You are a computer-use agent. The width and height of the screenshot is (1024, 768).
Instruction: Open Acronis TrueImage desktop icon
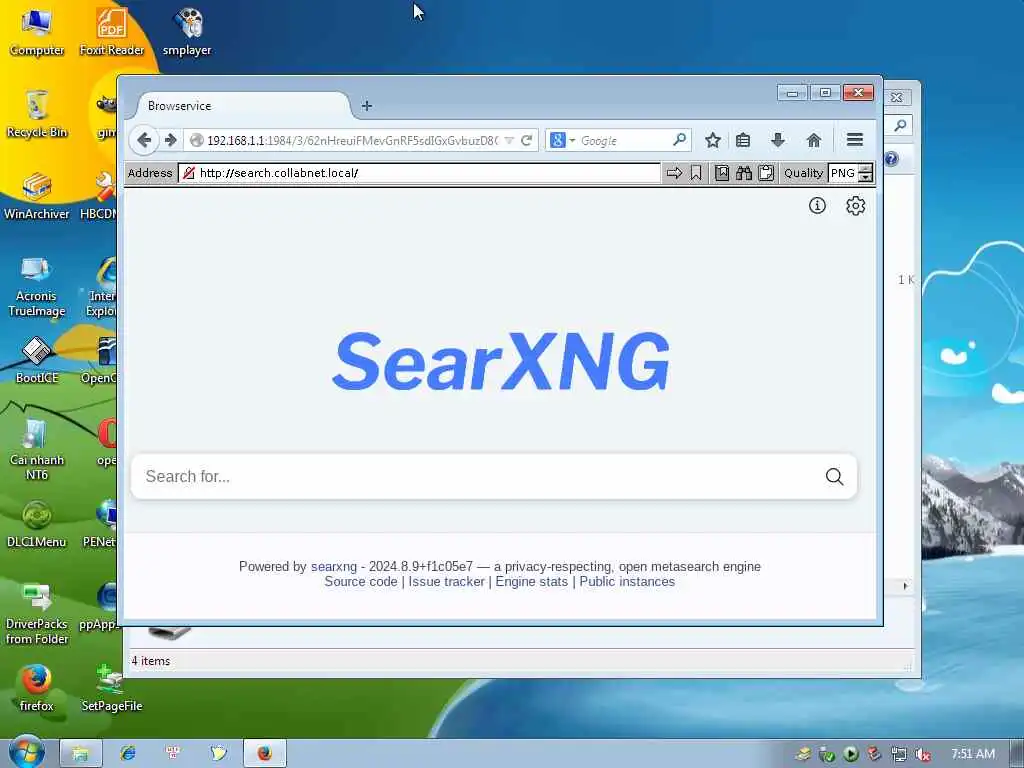(37, 286)
